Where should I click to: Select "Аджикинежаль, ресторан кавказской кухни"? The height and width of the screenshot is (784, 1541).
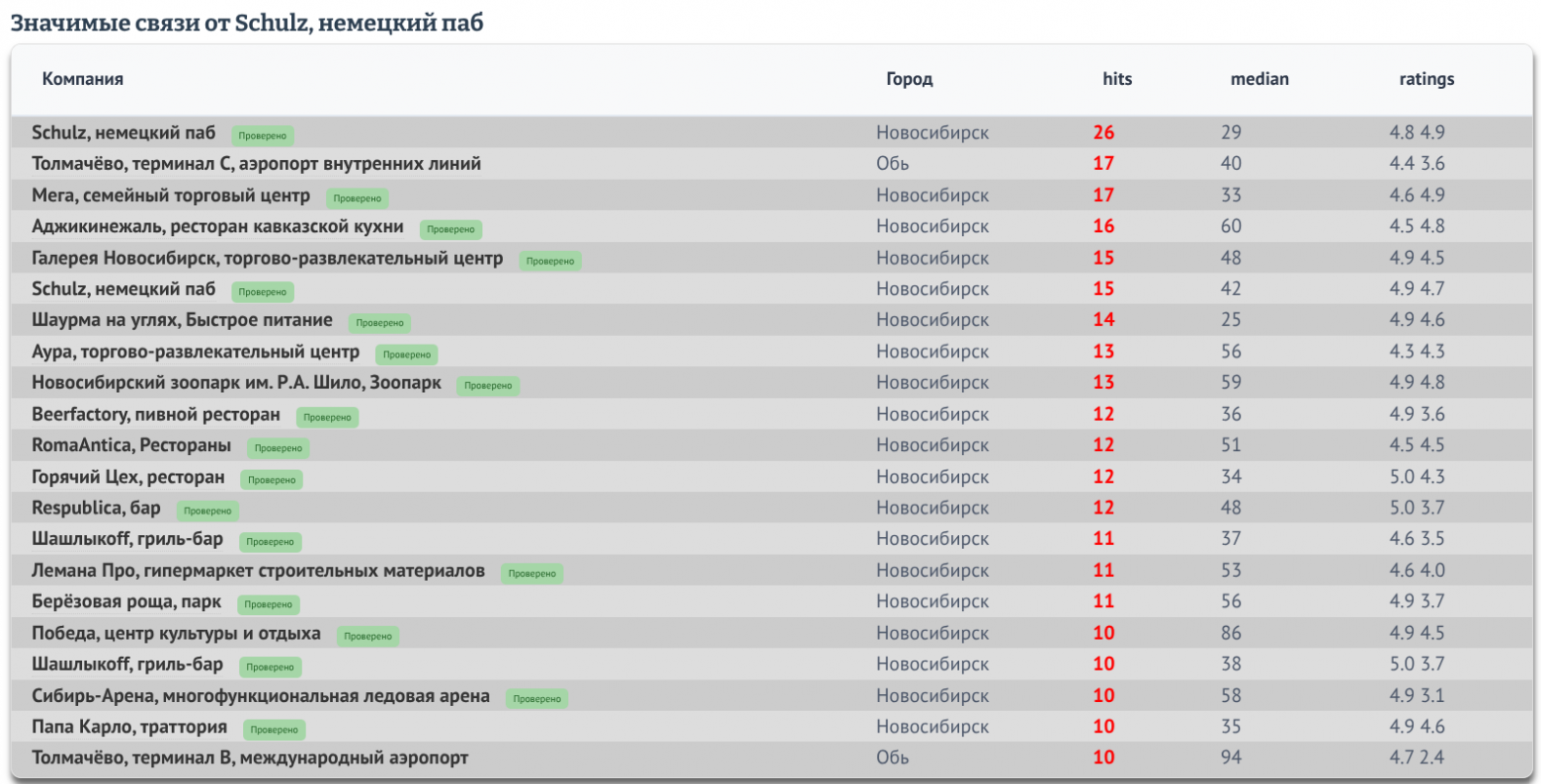(x=217, y=226)
